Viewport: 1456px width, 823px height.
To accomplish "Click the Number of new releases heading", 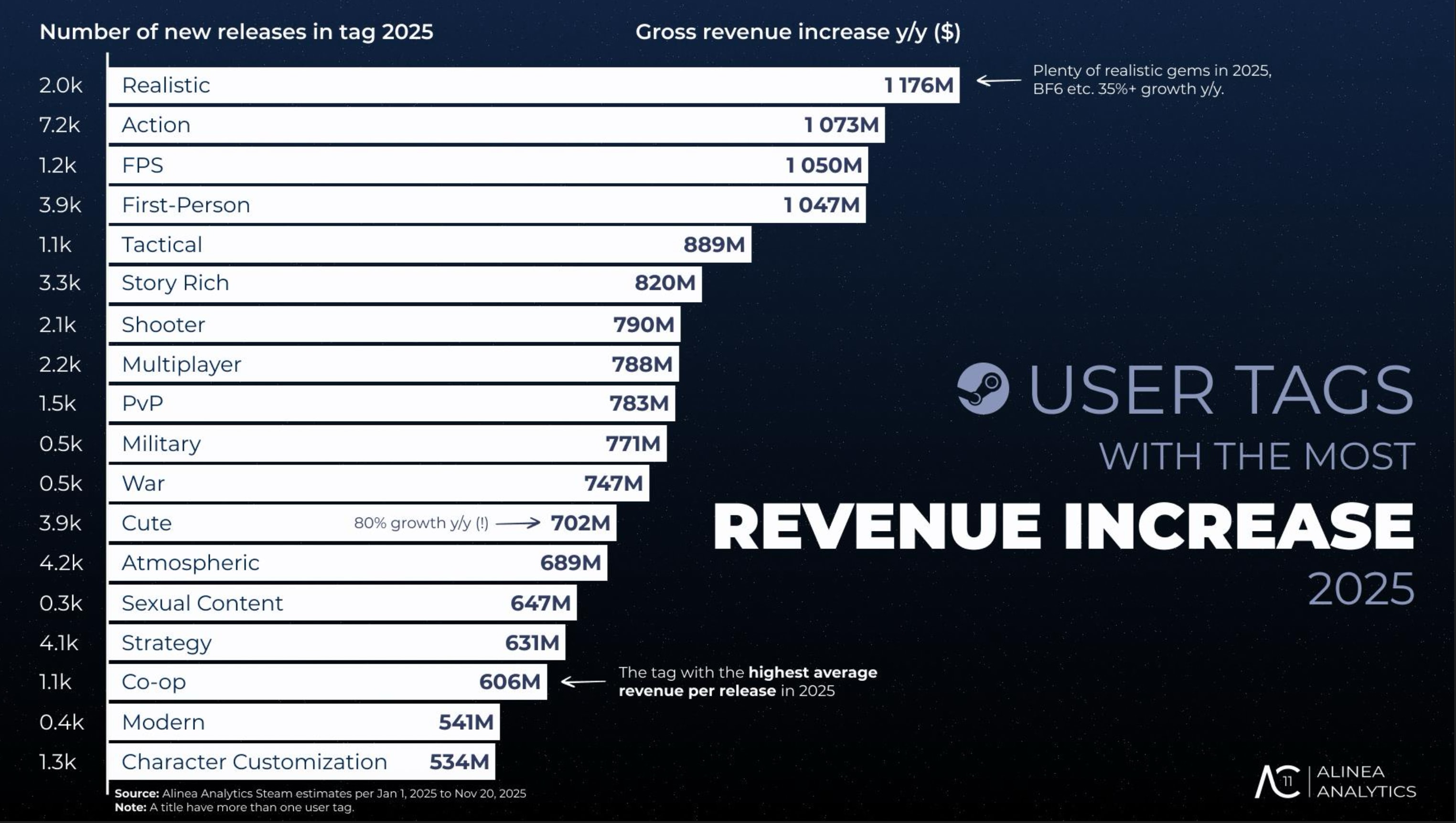I will click(236, 32).
